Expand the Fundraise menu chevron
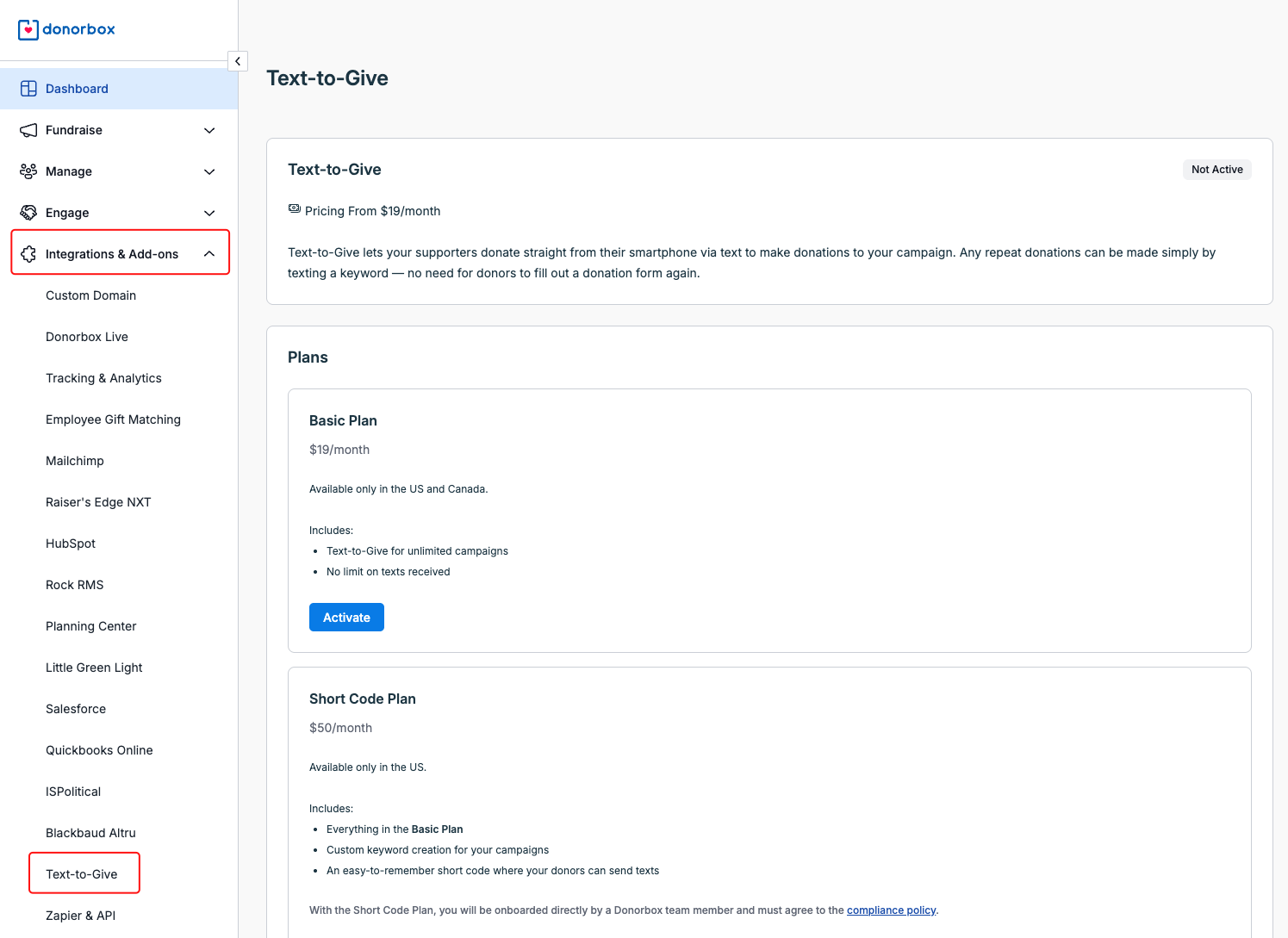The height and width of the screenshot is (938, 1288). click(209, 130)
